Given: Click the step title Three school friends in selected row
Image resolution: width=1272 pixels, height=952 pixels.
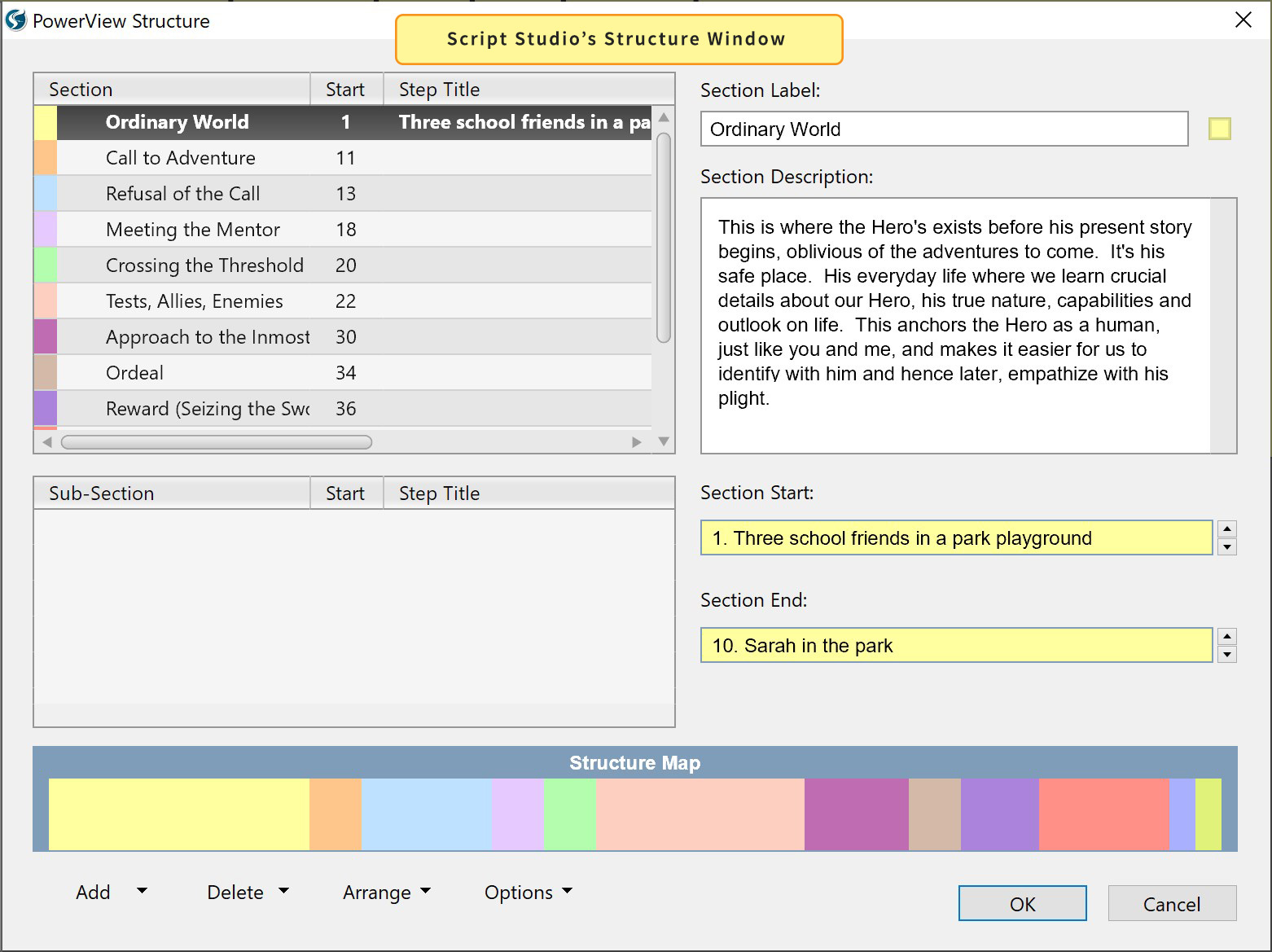Looking at the screenshot, I should [x=524, y=122].
